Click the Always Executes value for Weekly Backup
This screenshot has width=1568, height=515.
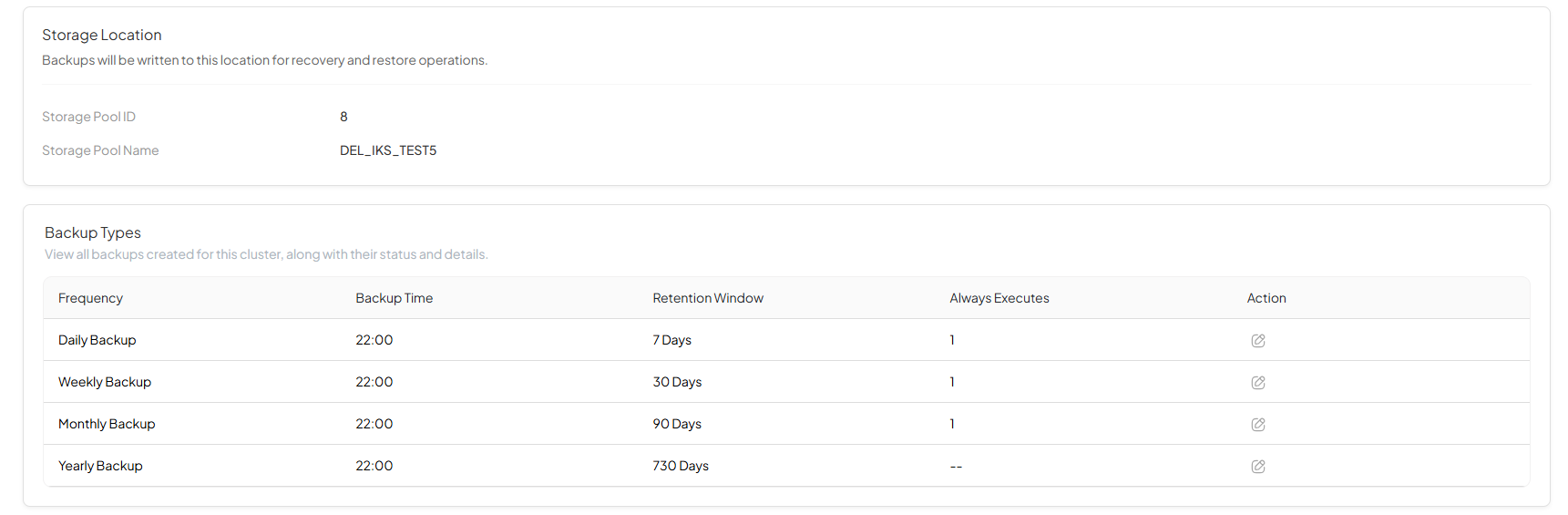click(952, 382)
